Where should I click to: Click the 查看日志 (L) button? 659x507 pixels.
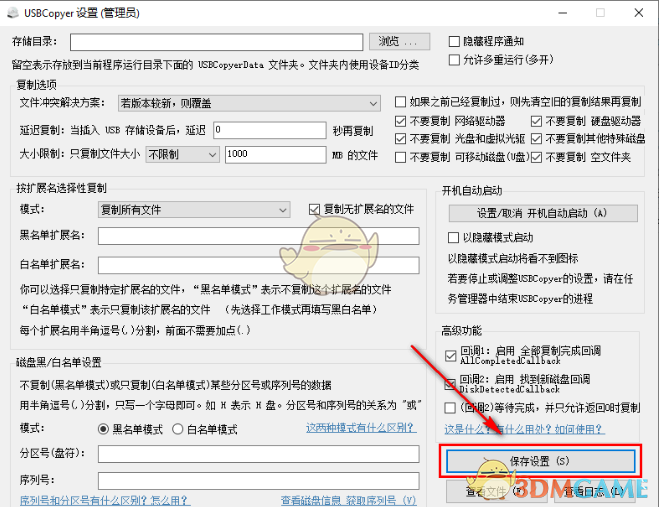593,491
